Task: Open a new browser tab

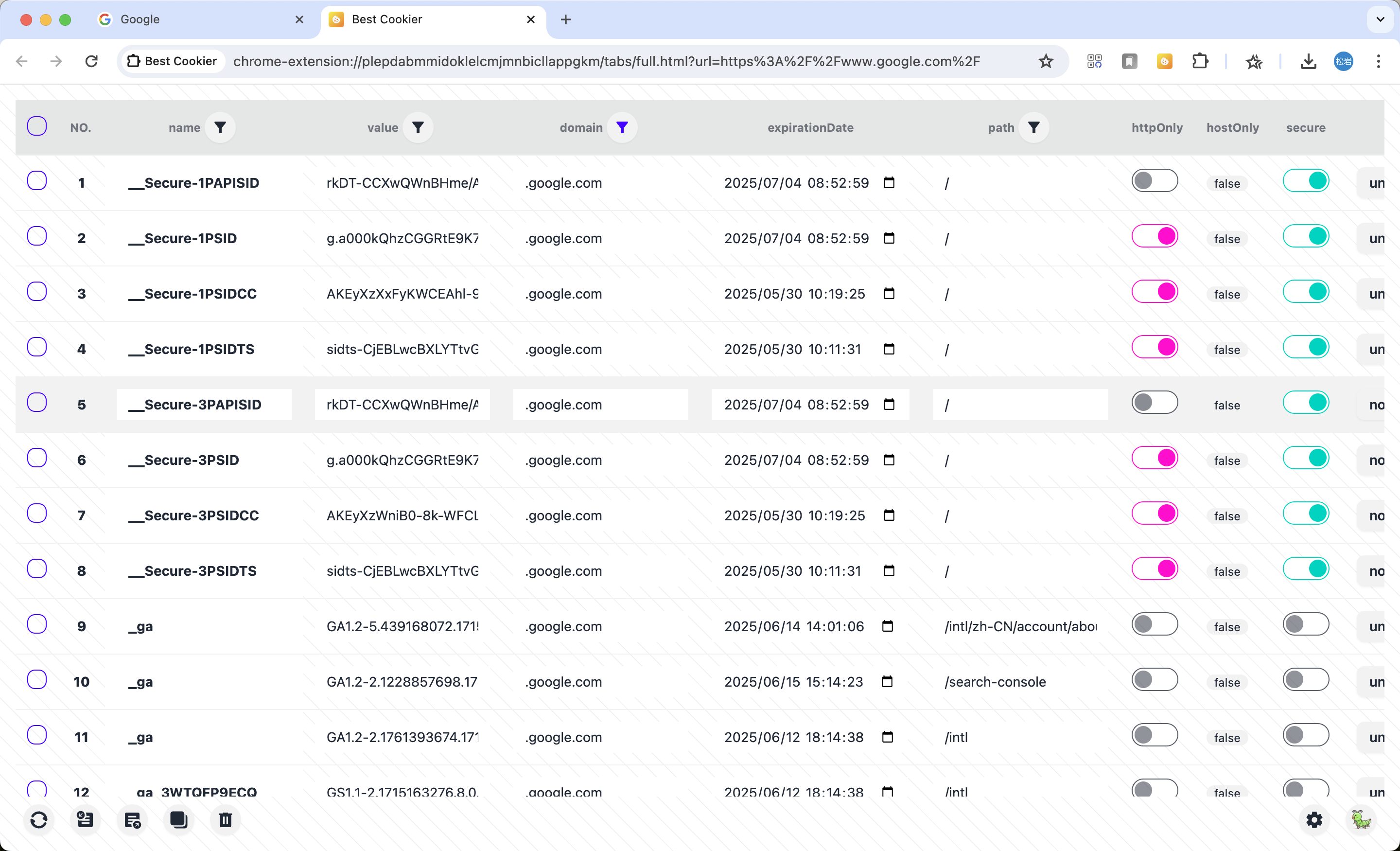Action: point(565,19)
